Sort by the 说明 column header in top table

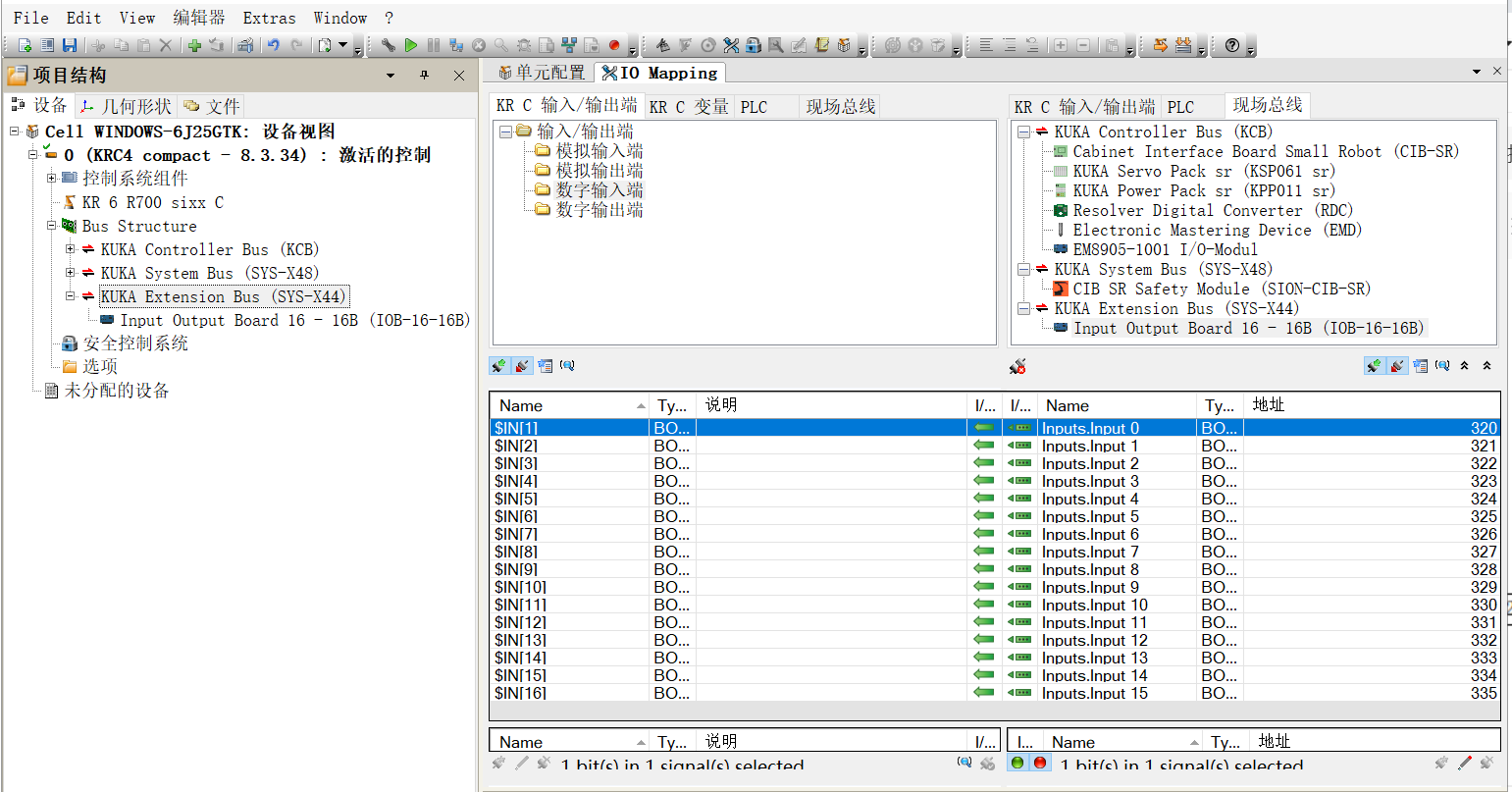click(831, 405)
